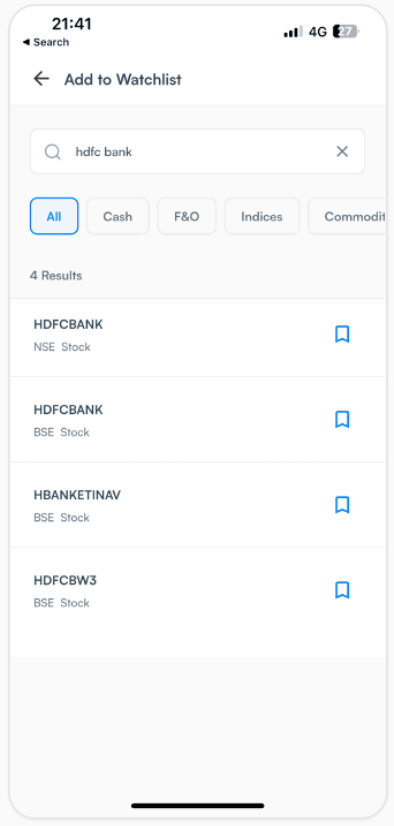Image resolution: width=394 pixels, height=826 pixels.
Task: Switch to the Cash filter
Action: [x=118, y=216]
